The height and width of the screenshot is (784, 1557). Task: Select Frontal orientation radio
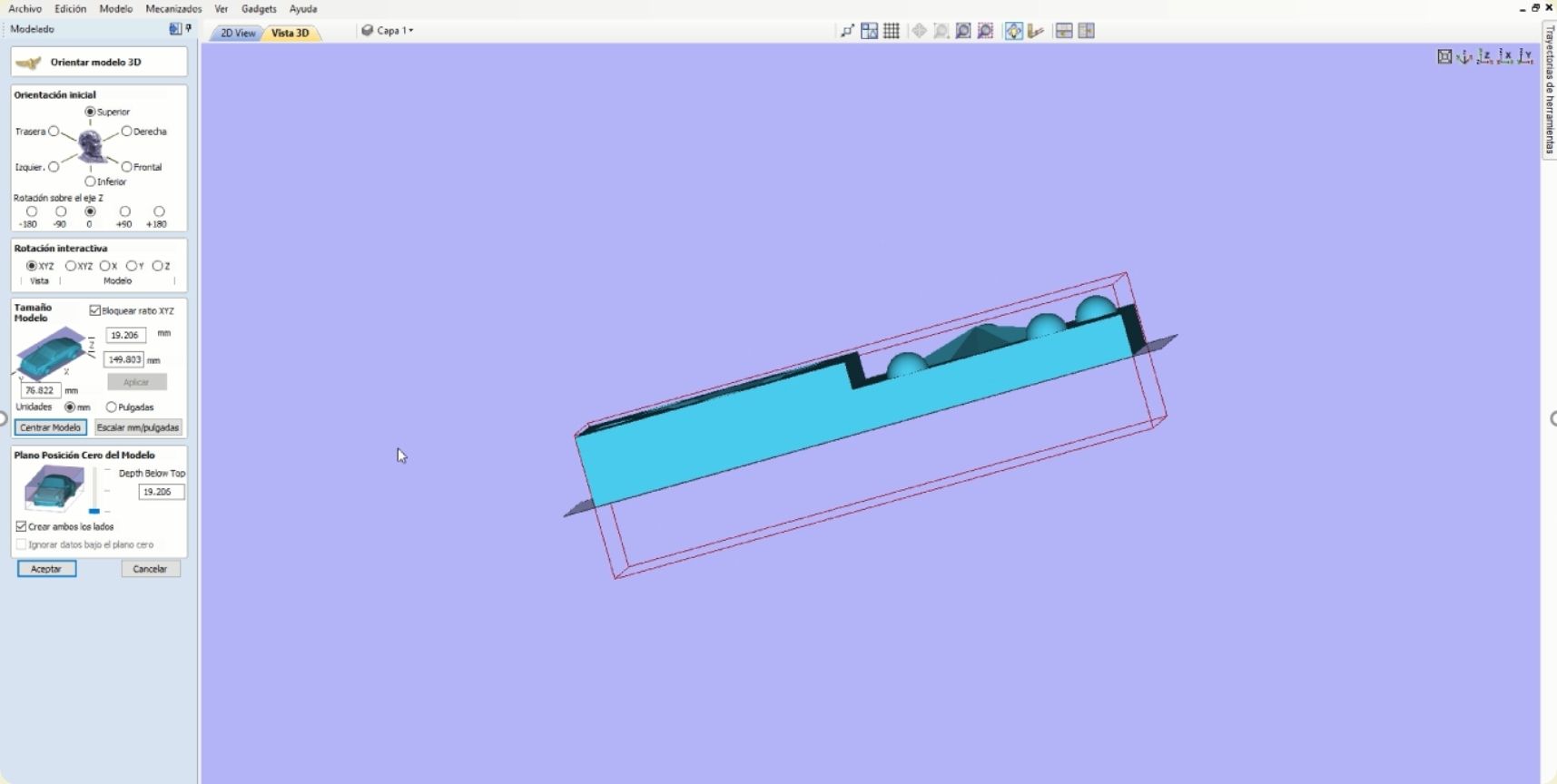pyautogui.click(x=126, y=167)
